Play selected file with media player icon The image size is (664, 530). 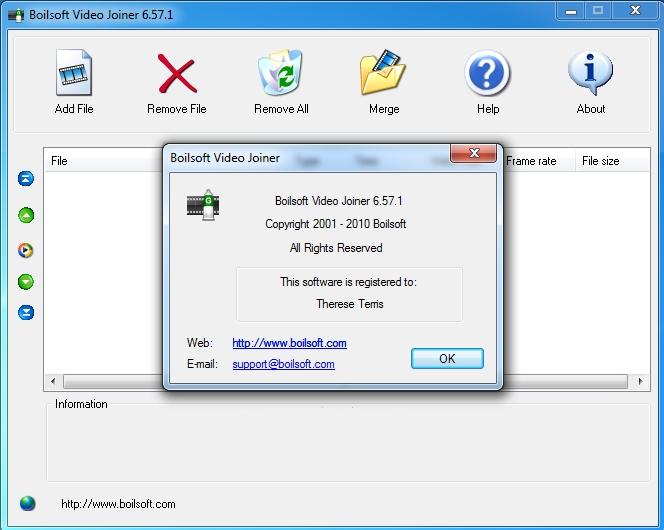(x=26, y=250)
